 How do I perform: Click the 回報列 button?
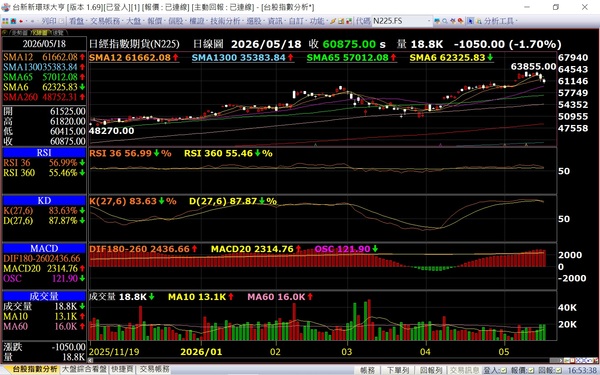tap(431, 370)
